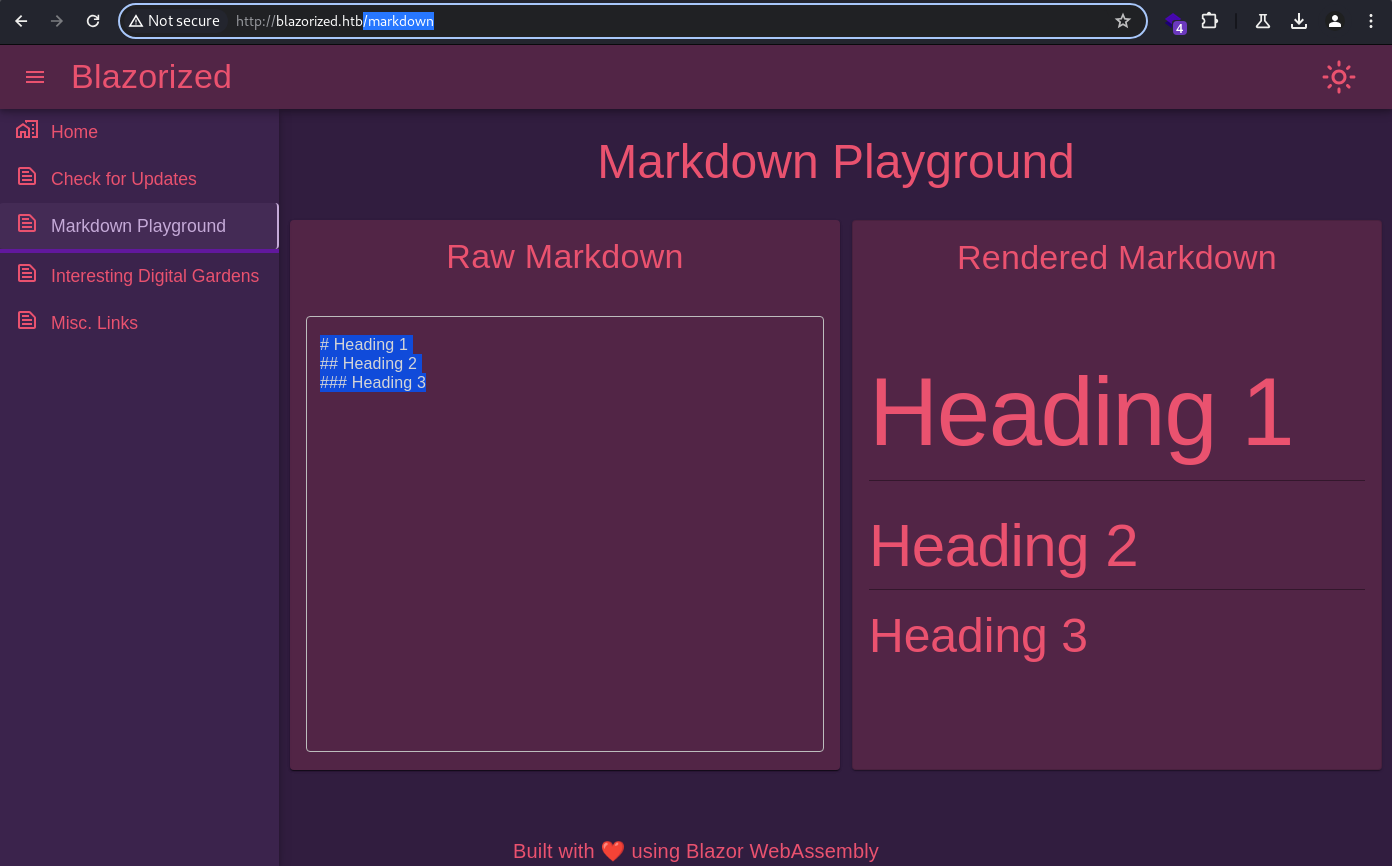Click the Interesting Digital Gardens document icon
This screenshot has height=866, width=1392.
click(27, 273)
